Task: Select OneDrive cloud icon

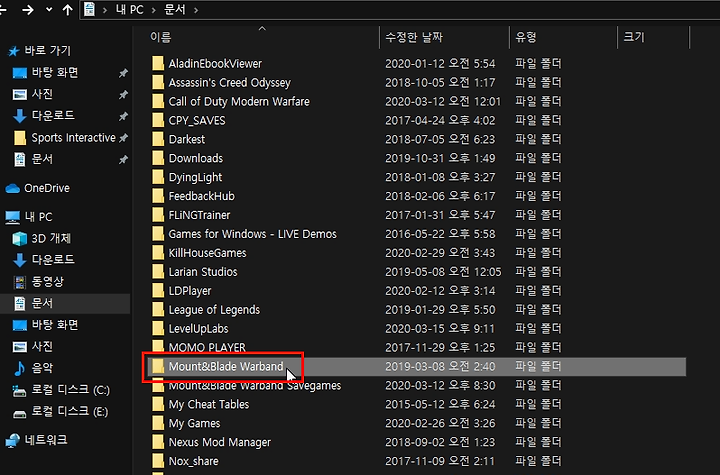Action: coord(12,188)
